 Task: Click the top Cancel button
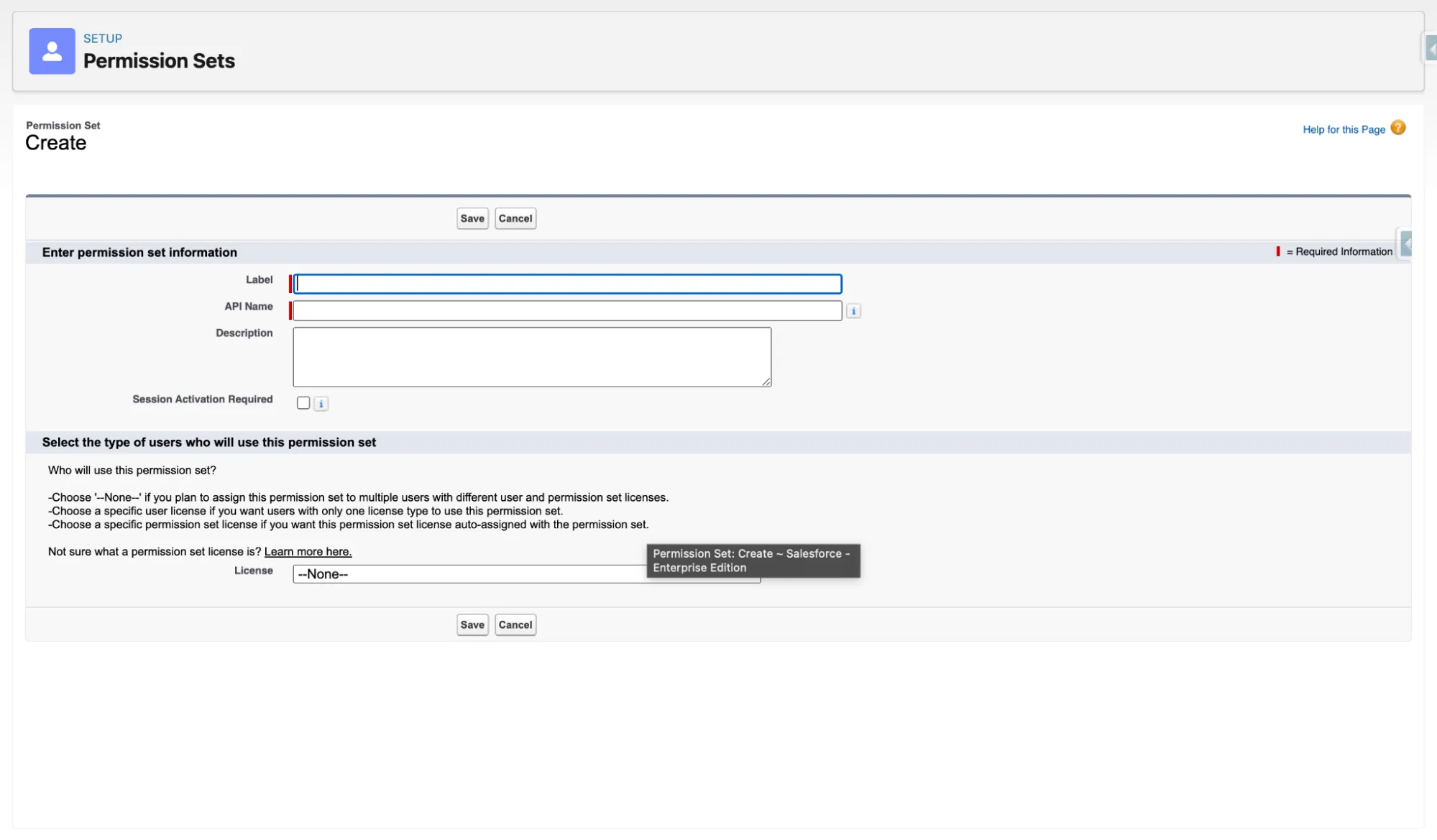[515, 218]
